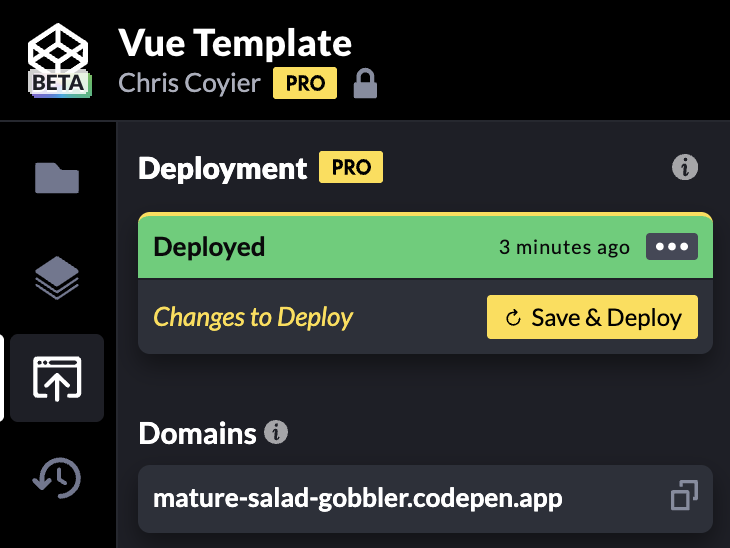Click the PRO badge next to Deployment
This screenshot has width=730, height=548.
[351, 168]
